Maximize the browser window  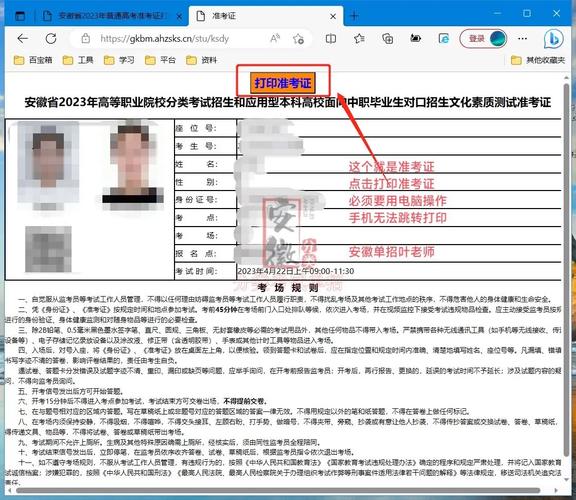pos(527,14)
